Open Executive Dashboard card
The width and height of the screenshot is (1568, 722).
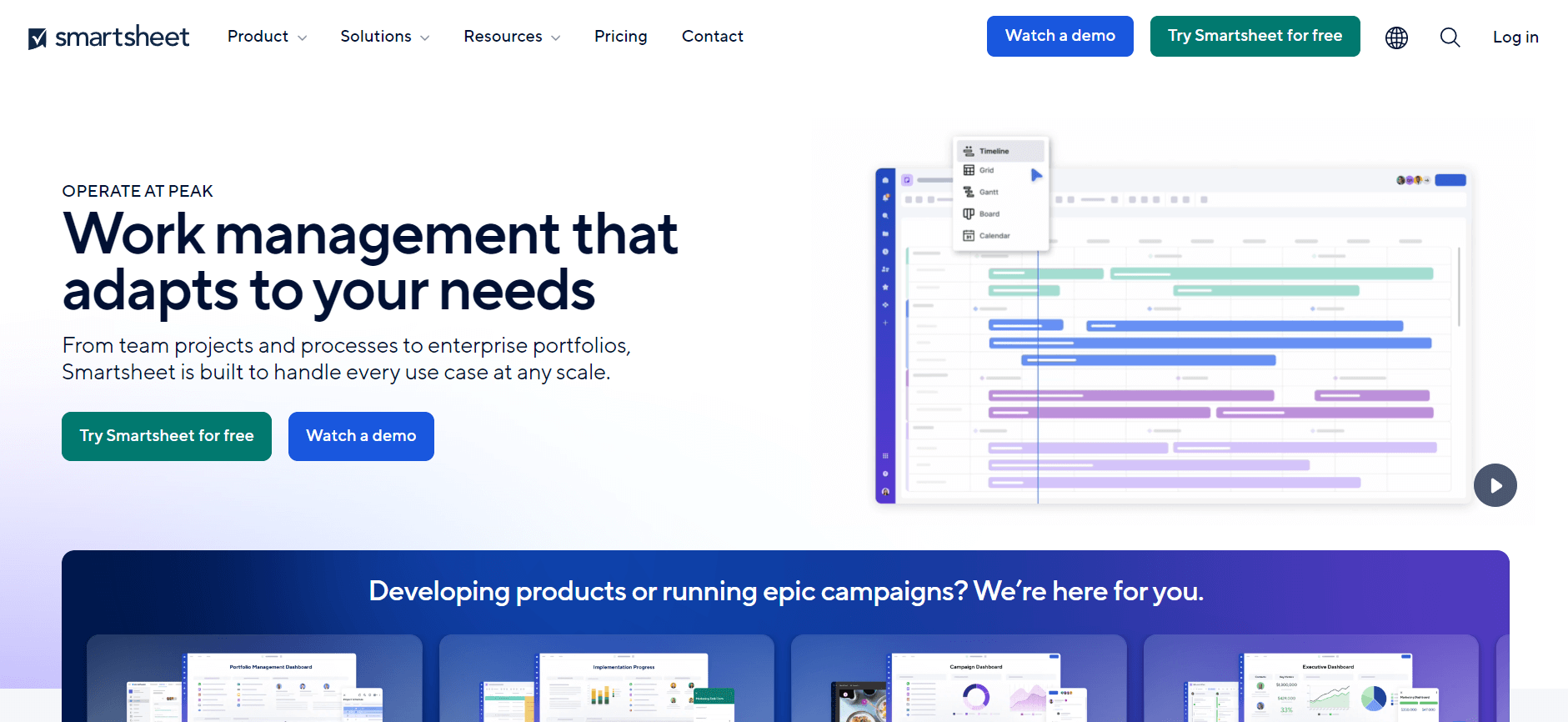pyautogui.click(x=1311, y=678)
